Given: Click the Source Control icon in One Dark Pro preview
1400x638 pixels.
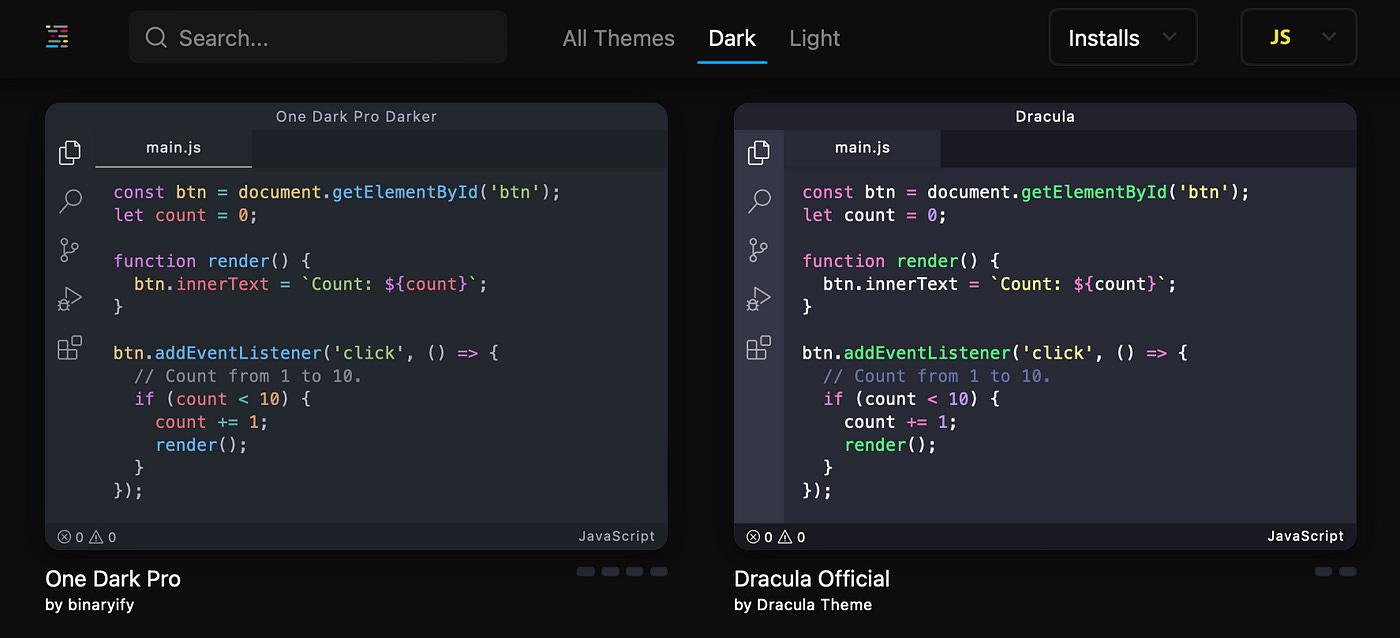Looking at the screenshot, I should coord(70,250).
